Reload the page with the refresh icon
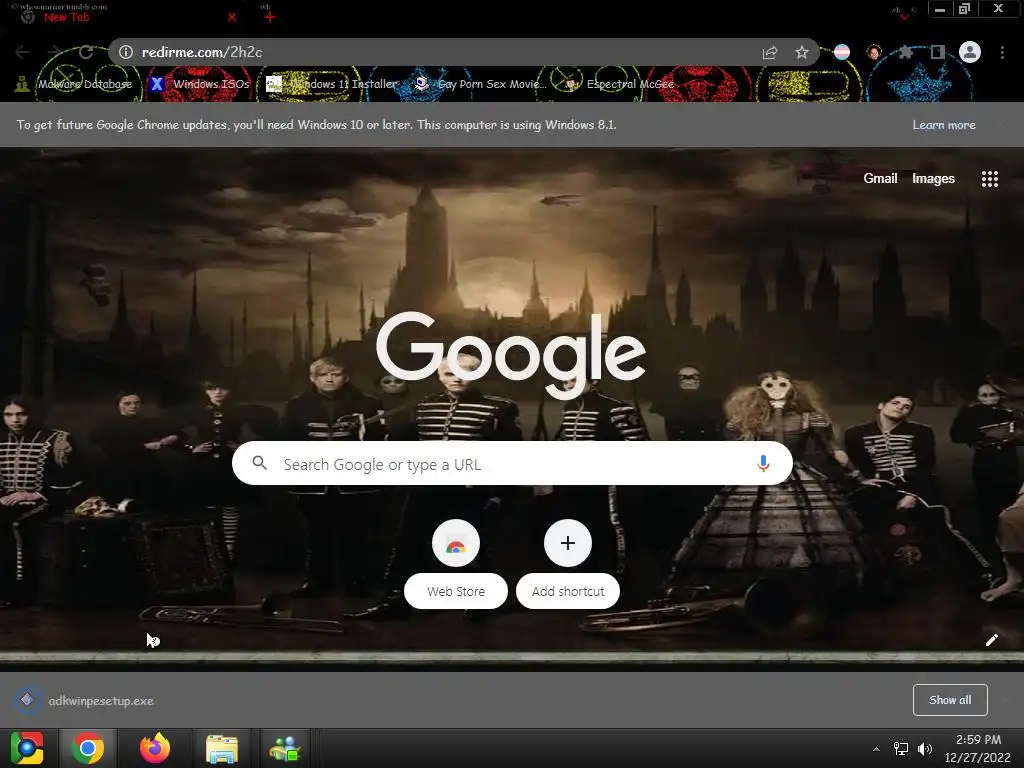Viewport: 1024px width, 768px height. [x=86, y=52]
